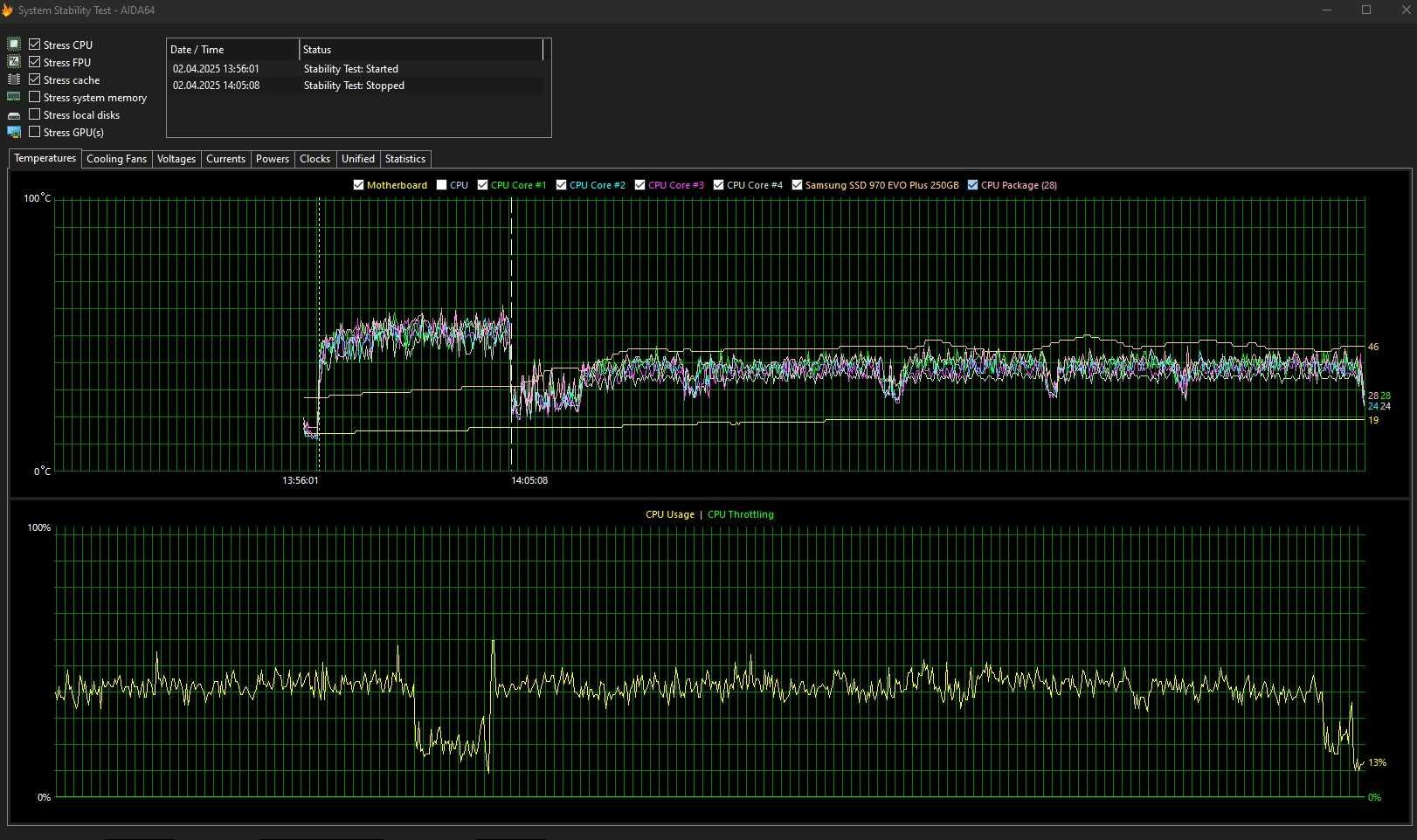Open the Statistics tab
The height and width of the screenshot is (840, 1417).
pyautogui.click(x=405, y=159)
